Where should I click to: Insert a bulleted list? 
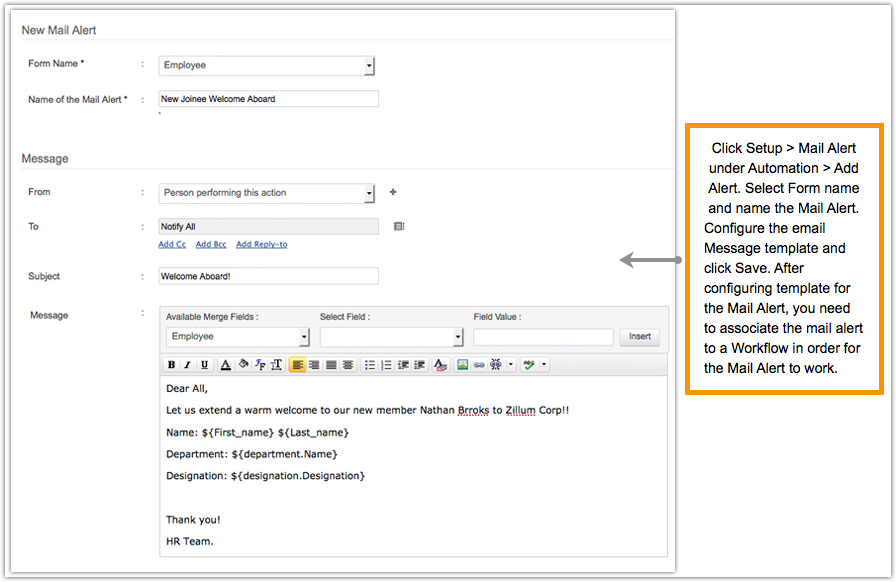coord(369,365)
